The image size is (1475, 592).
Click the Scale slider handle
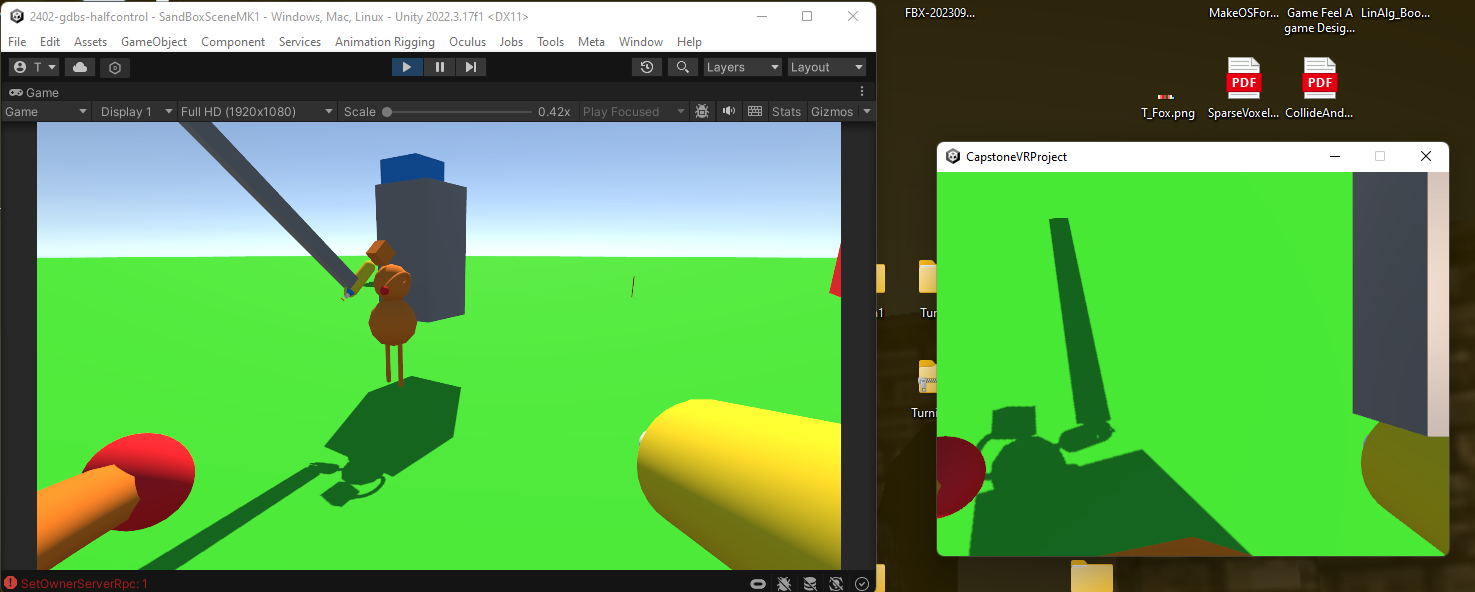(x=387, y=112)
